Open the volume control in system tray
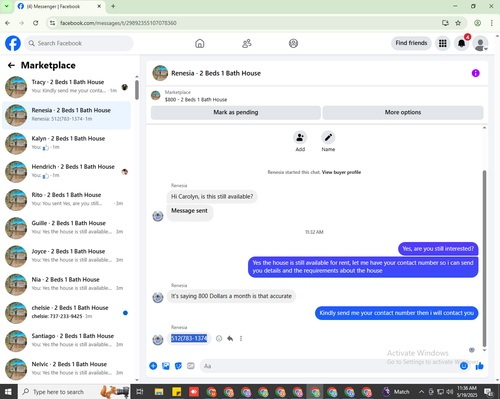Viewport: 500px width, 399px height. pyautogui.click(x=450, y=392)
